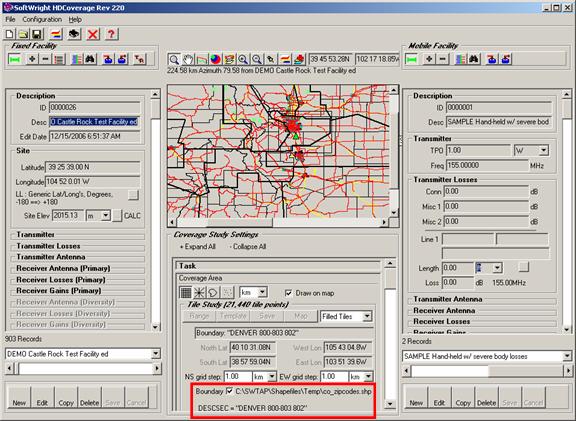Click the Fixed Facility record horizontal scrollbar
Image resolution: width=576 pixels, height=421 pixels.
(83, 368)
